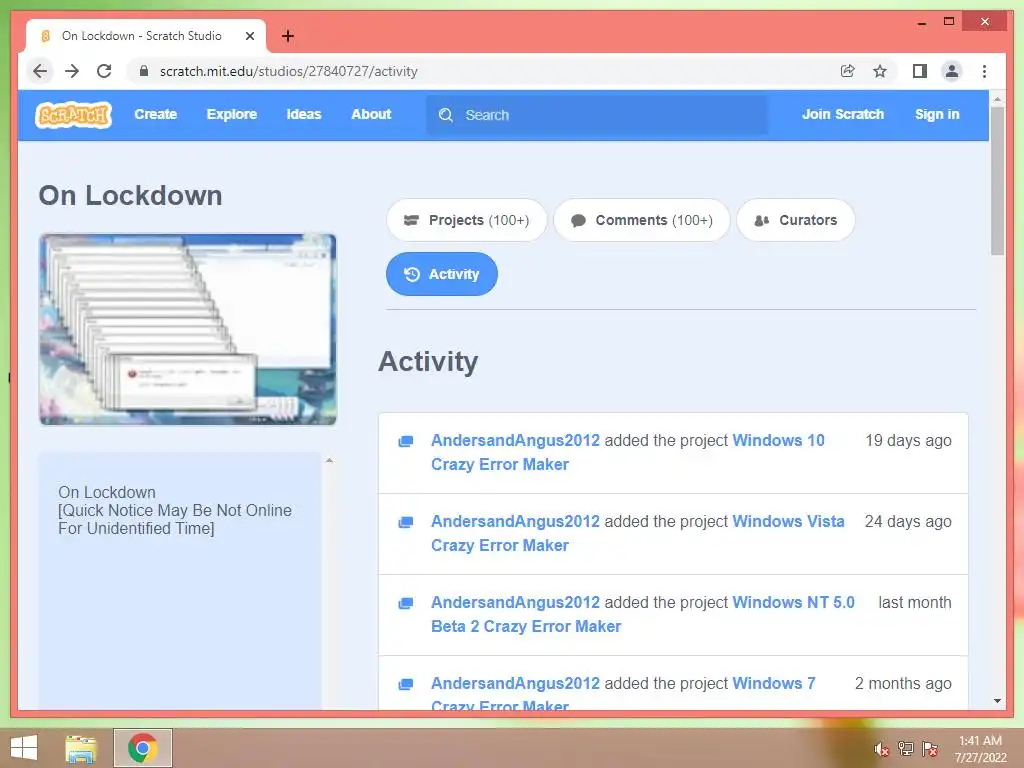Image resolution: width=1024 pixels, height=768 pixels.
Task: Click the 'last month' timestamp
Action: 914,603
